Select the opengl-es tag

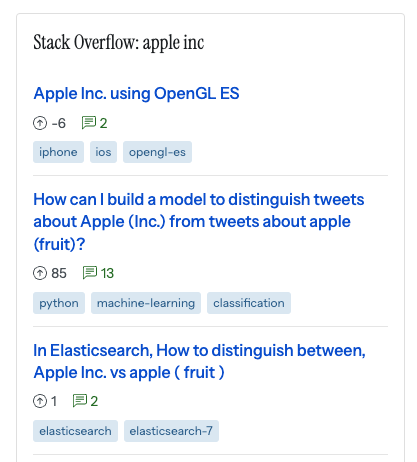(x=157, y=152)
